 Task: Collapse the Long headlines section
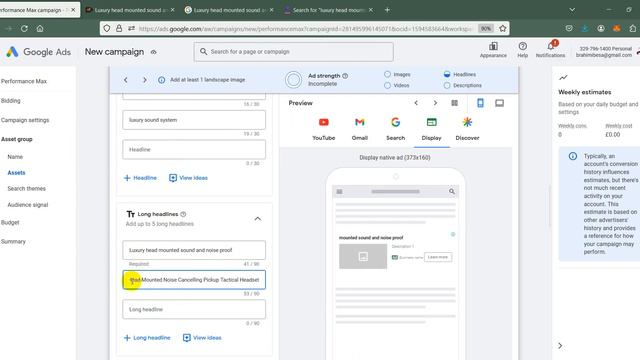[258, 219]
